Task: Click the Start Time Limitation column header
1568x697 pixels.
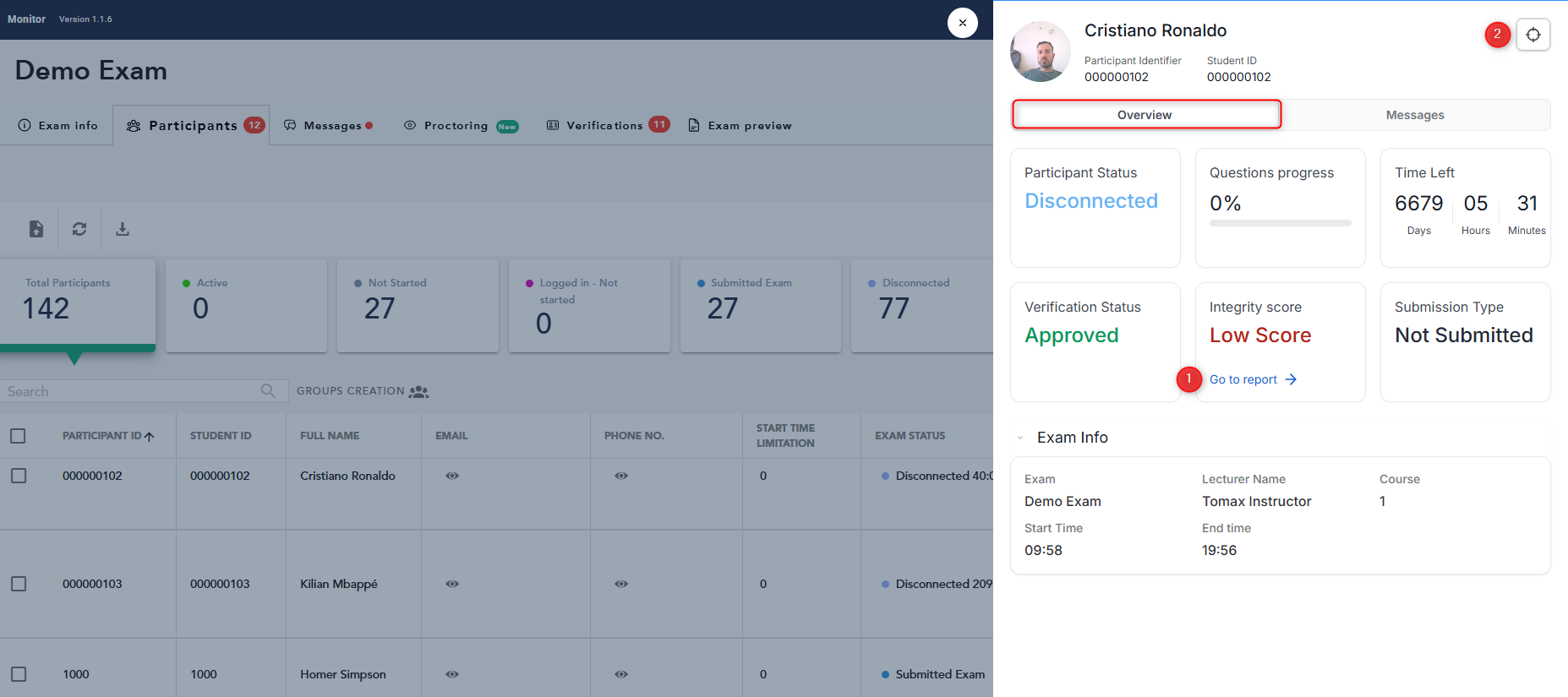Action: click(785, 436)
